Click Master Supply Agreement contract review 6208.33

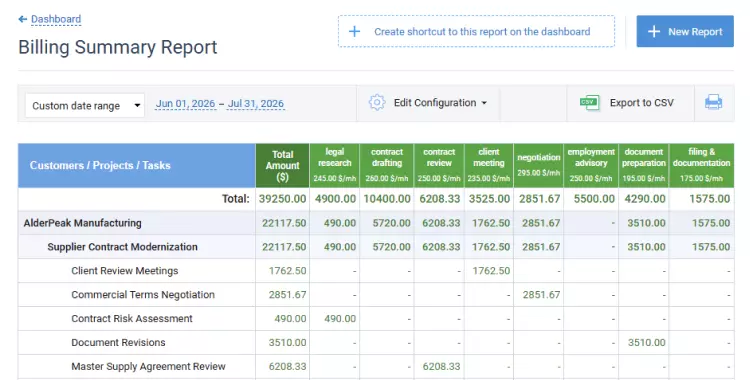[441, 366]
